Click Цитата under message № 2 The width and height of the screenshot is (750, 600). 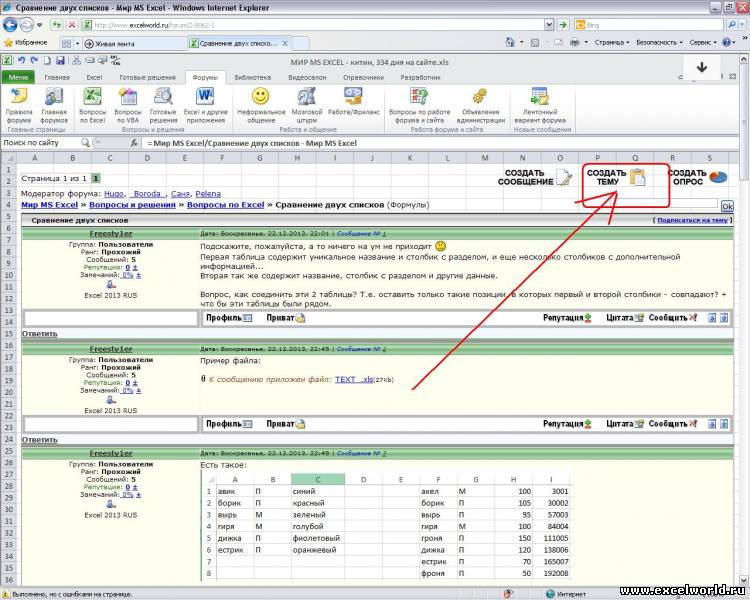coord(625,423)
